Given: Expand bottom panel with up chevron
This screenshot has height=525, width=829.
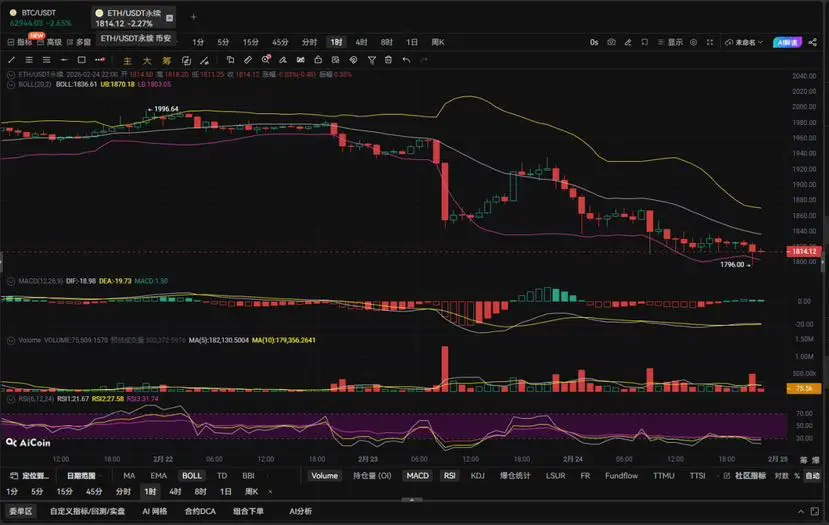Looking at the screenshot, I should [x=800, y=511].
